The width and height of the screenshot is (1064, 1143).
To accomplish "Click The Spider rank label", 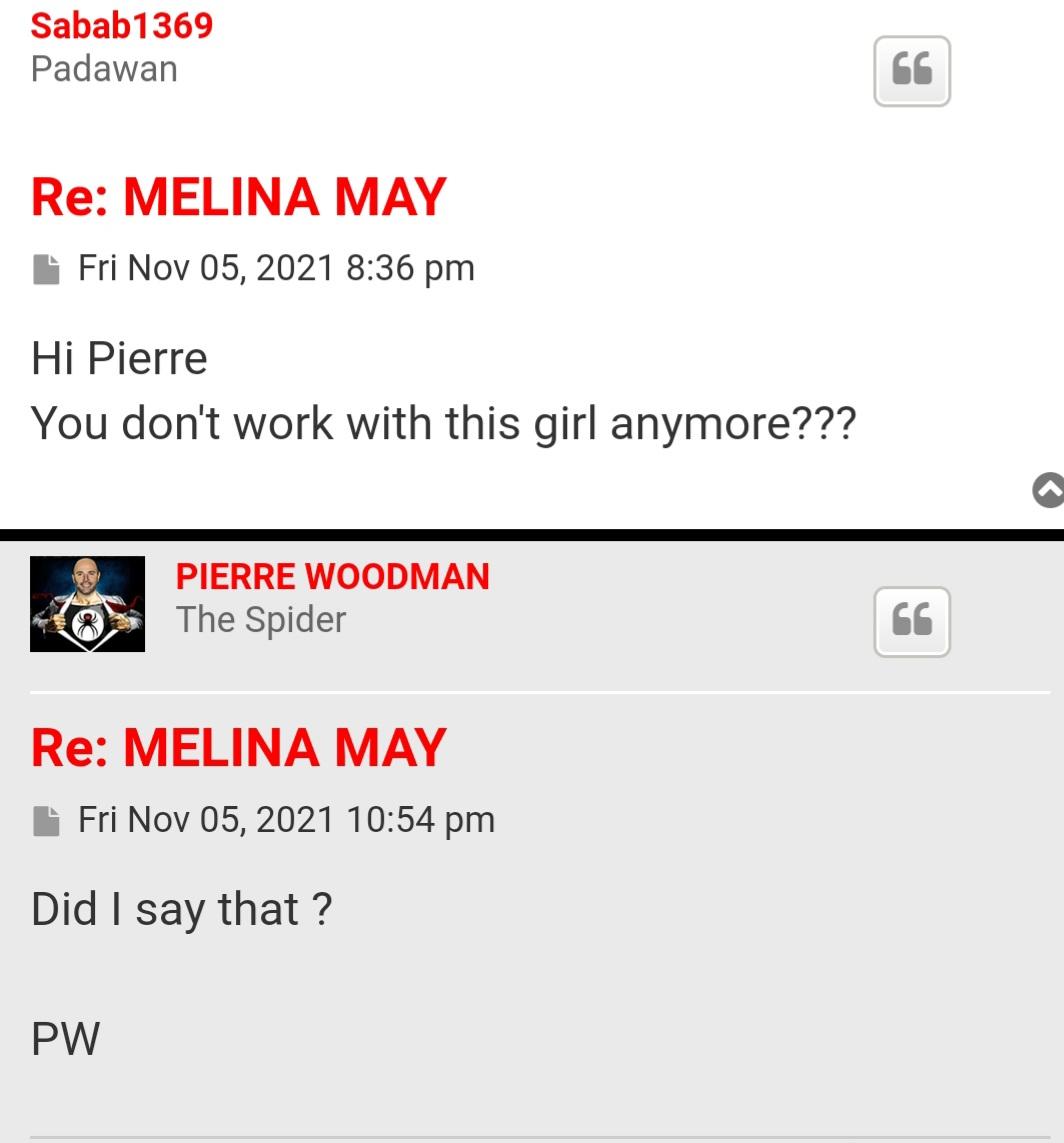I will 261,620.
